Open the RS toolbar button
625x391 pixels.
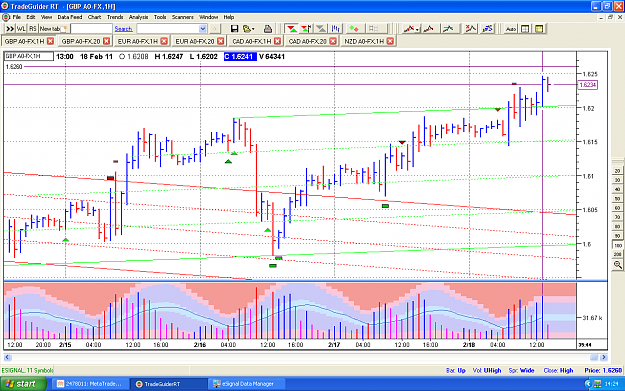(33, 29)
